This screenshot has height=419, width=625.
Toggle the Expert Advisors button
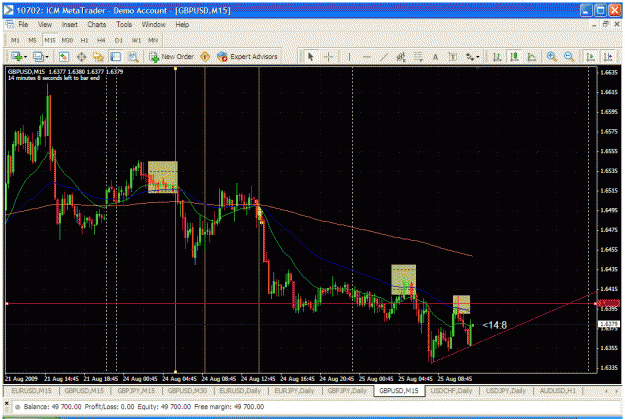click(247, 57)
